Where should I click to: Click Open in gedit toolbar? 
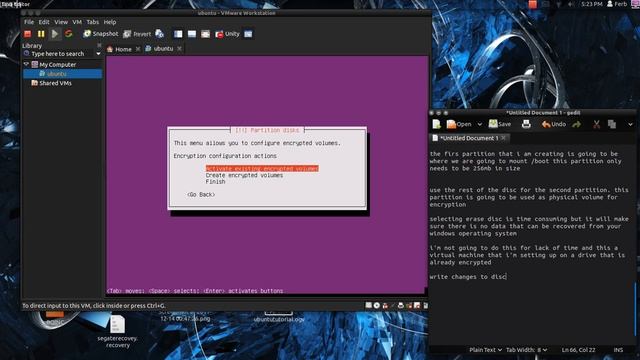click(459, 124)
